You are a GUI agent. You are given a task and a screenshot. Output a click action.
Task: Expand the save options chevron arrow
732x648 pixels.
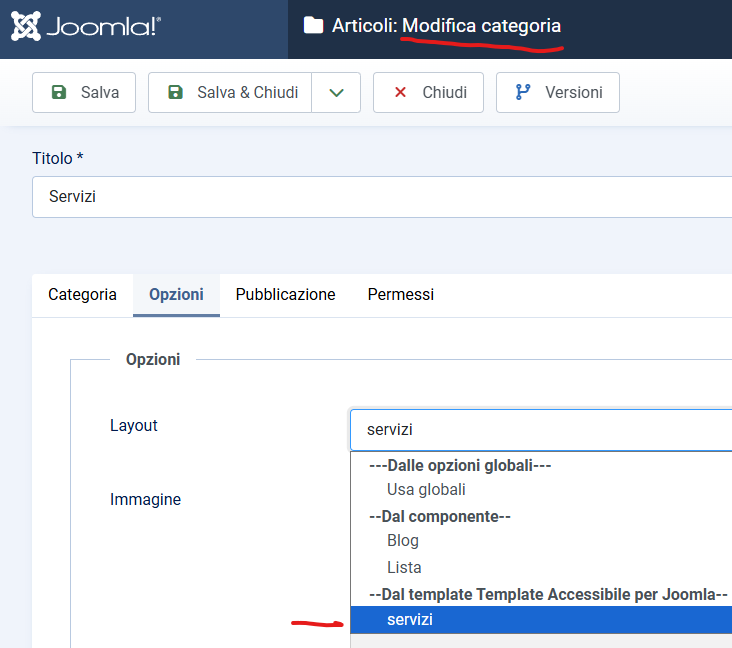coord(336,92)
